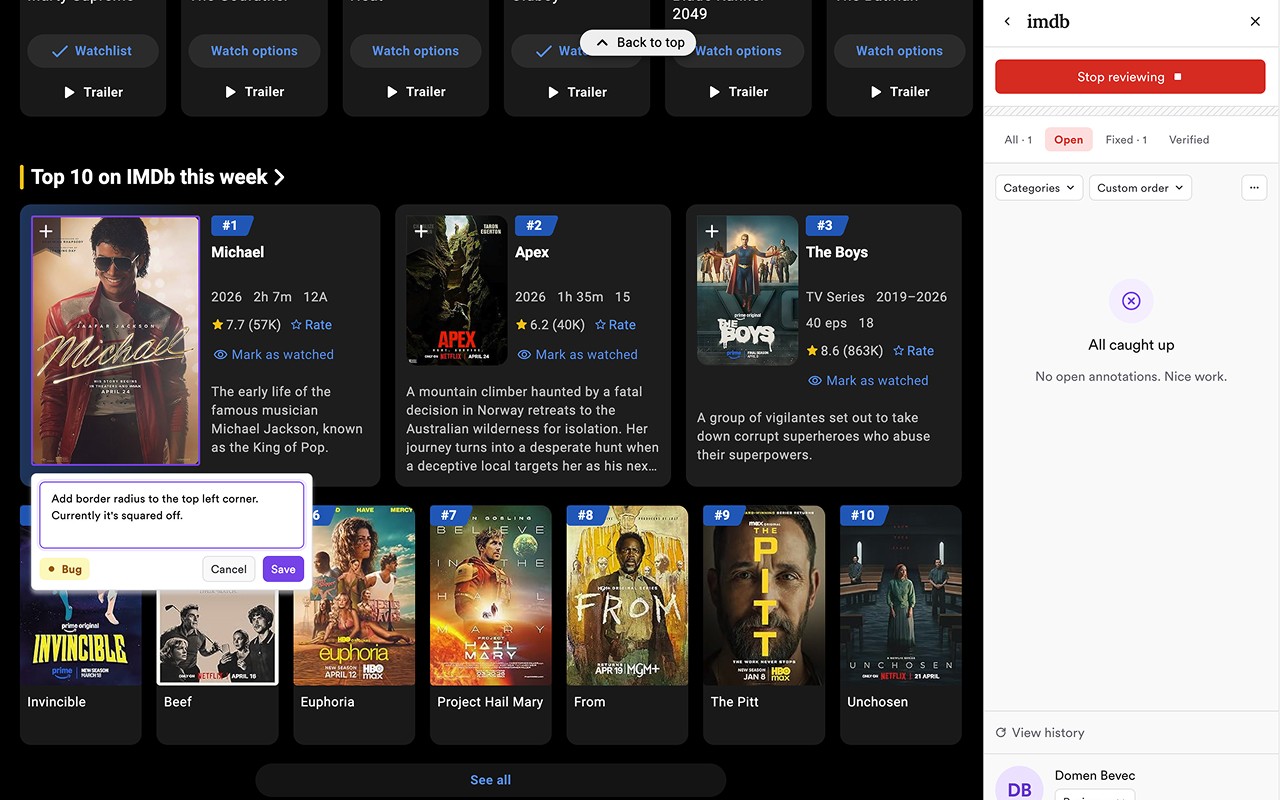This screenshot has width=1280, height=800.
Task: Open The Boys poster
Action: point(747,291)
